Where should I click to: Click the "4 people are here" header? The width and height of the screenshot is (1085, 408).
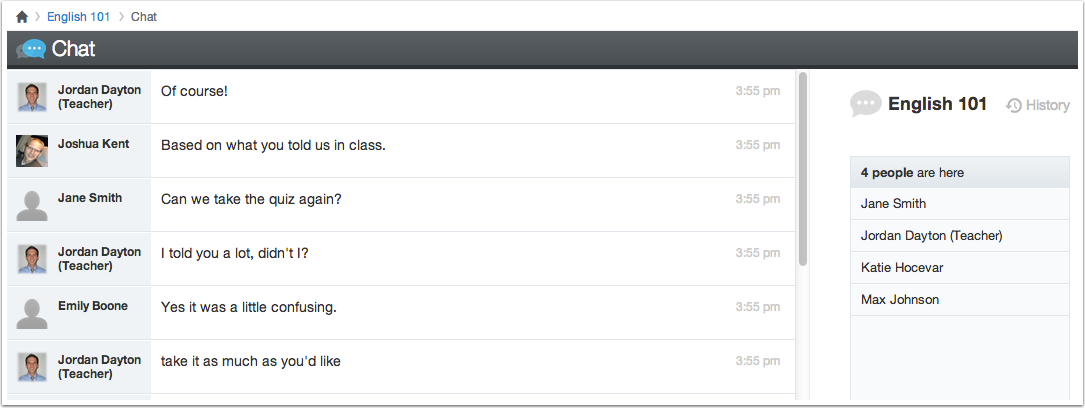click(960, 173)
